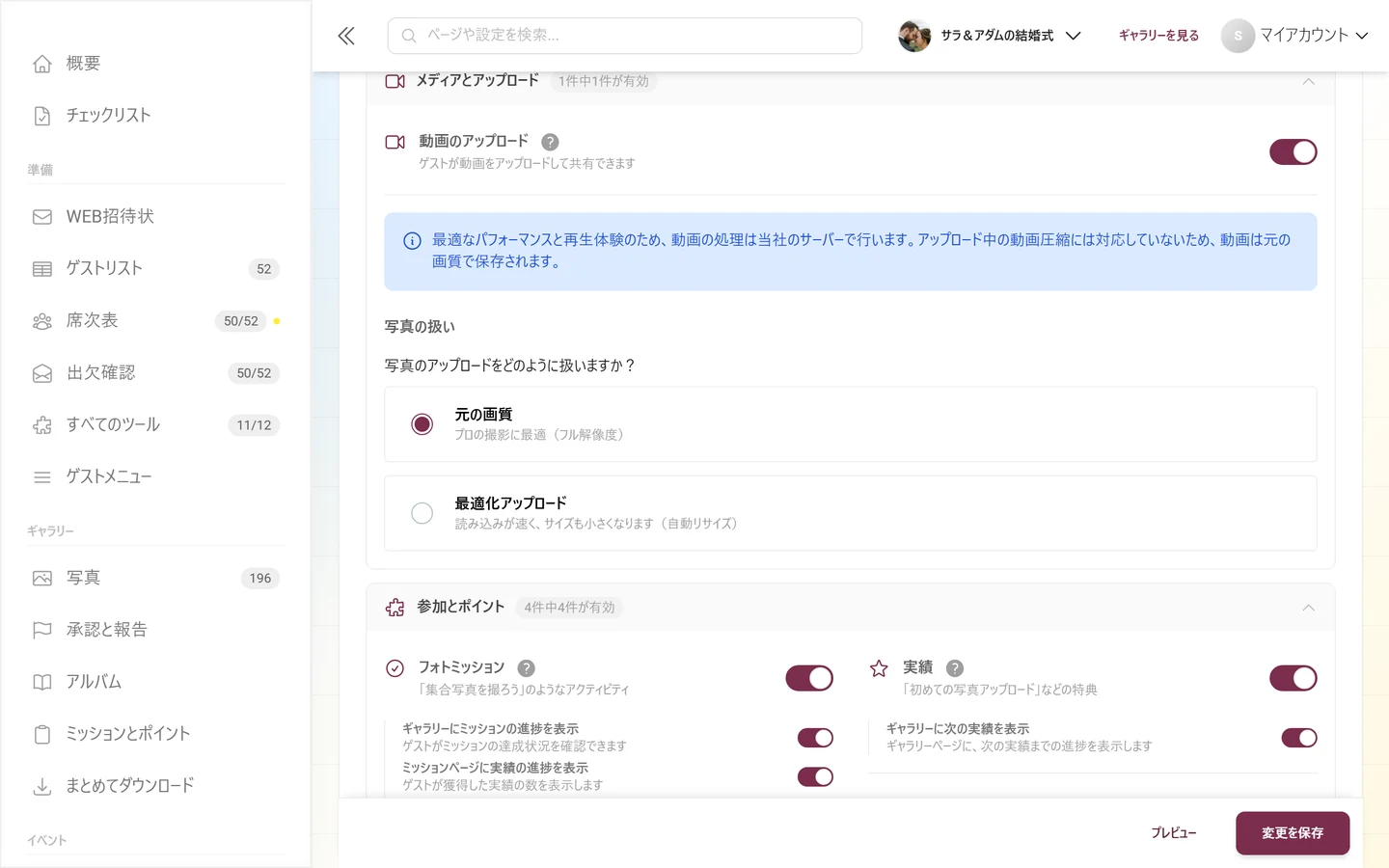Screen dimensions: 1389x868
Task: Toggle ギャラリーにミッションの進捗を表示
Action: point(815,738)
